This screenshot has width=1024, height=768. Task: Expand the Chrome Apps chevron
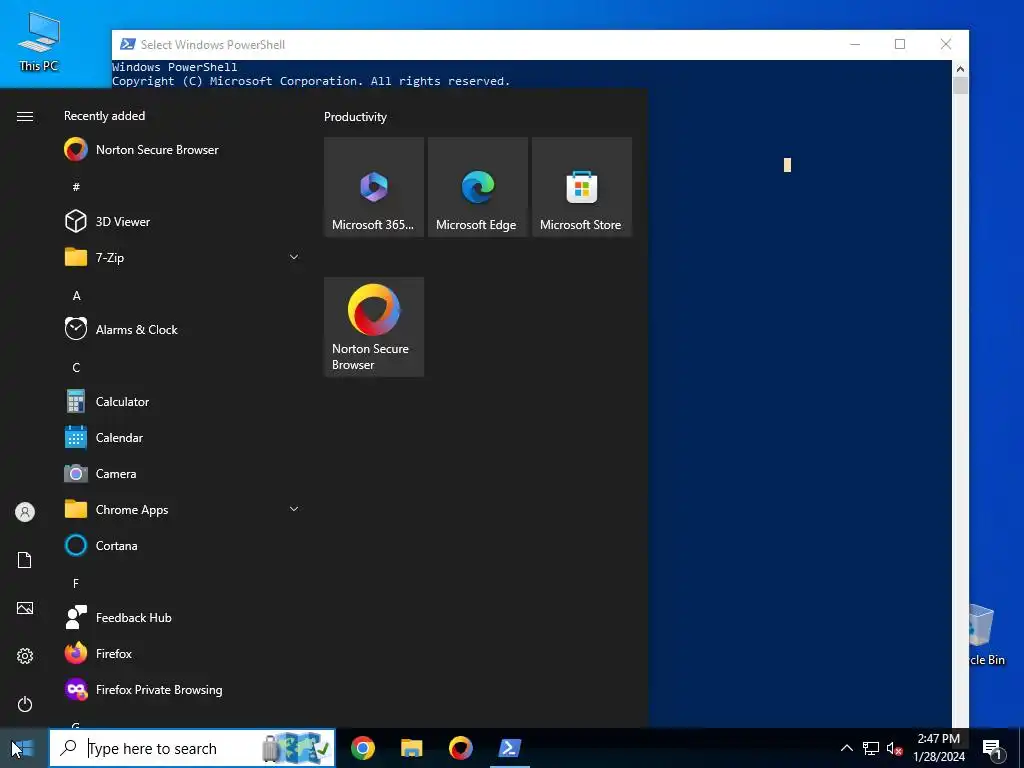pyautogui.click(x=294, y=509)
